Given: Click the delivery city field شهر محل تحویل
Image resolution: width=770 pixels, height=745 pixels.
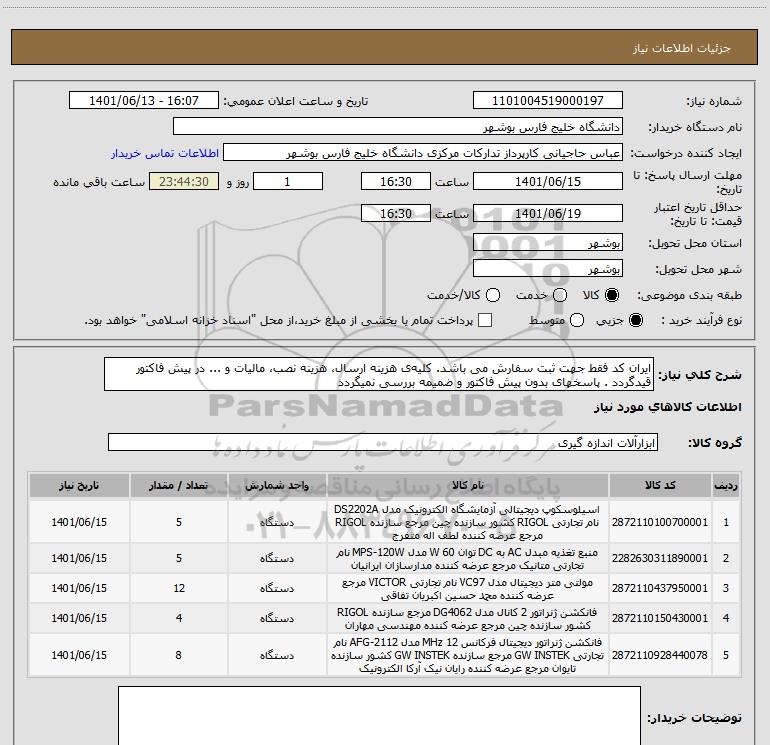Looking at the screenshot, I should click(548, 269).
